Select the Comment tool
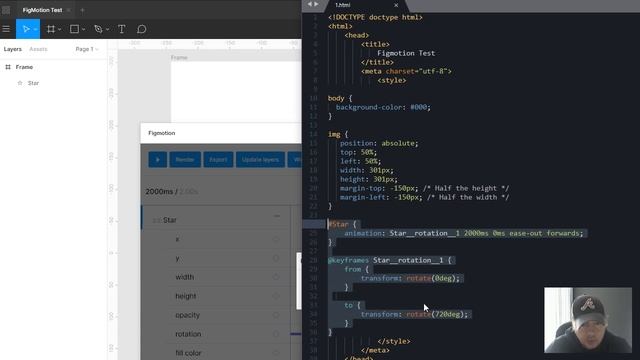This screenshot has height=360, width=640. [142, 29]
